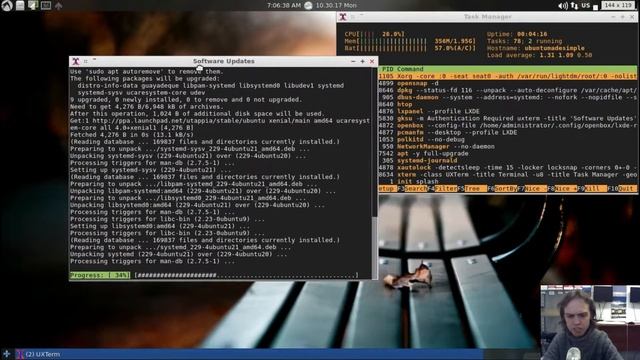The image size is (640, 360).
Task: Open the Software Updates window X menu icon
Action: tap(76, 61)
